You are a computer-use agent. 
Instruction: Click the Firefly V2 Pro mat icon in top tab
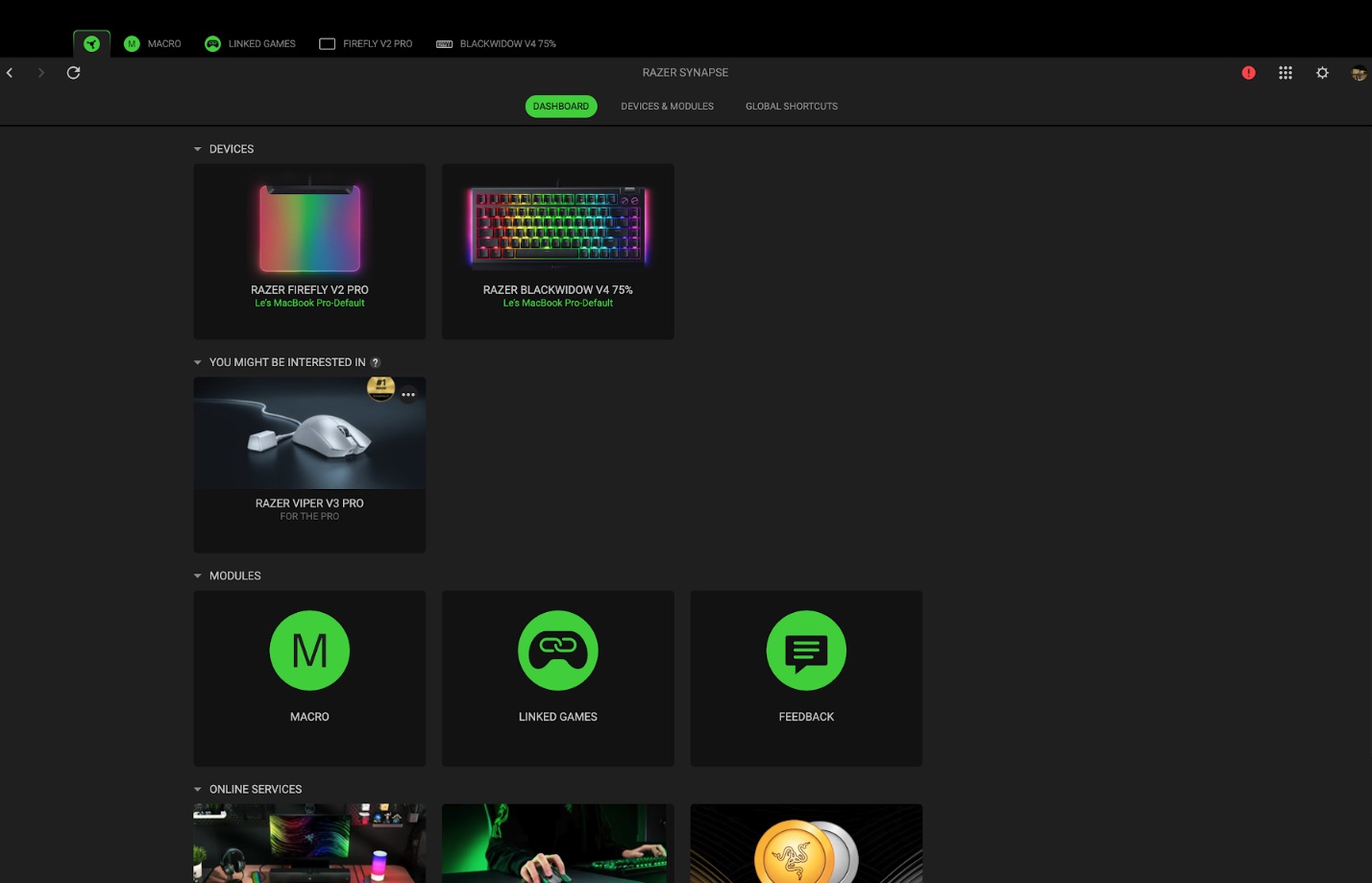click(x=327, y=43)
